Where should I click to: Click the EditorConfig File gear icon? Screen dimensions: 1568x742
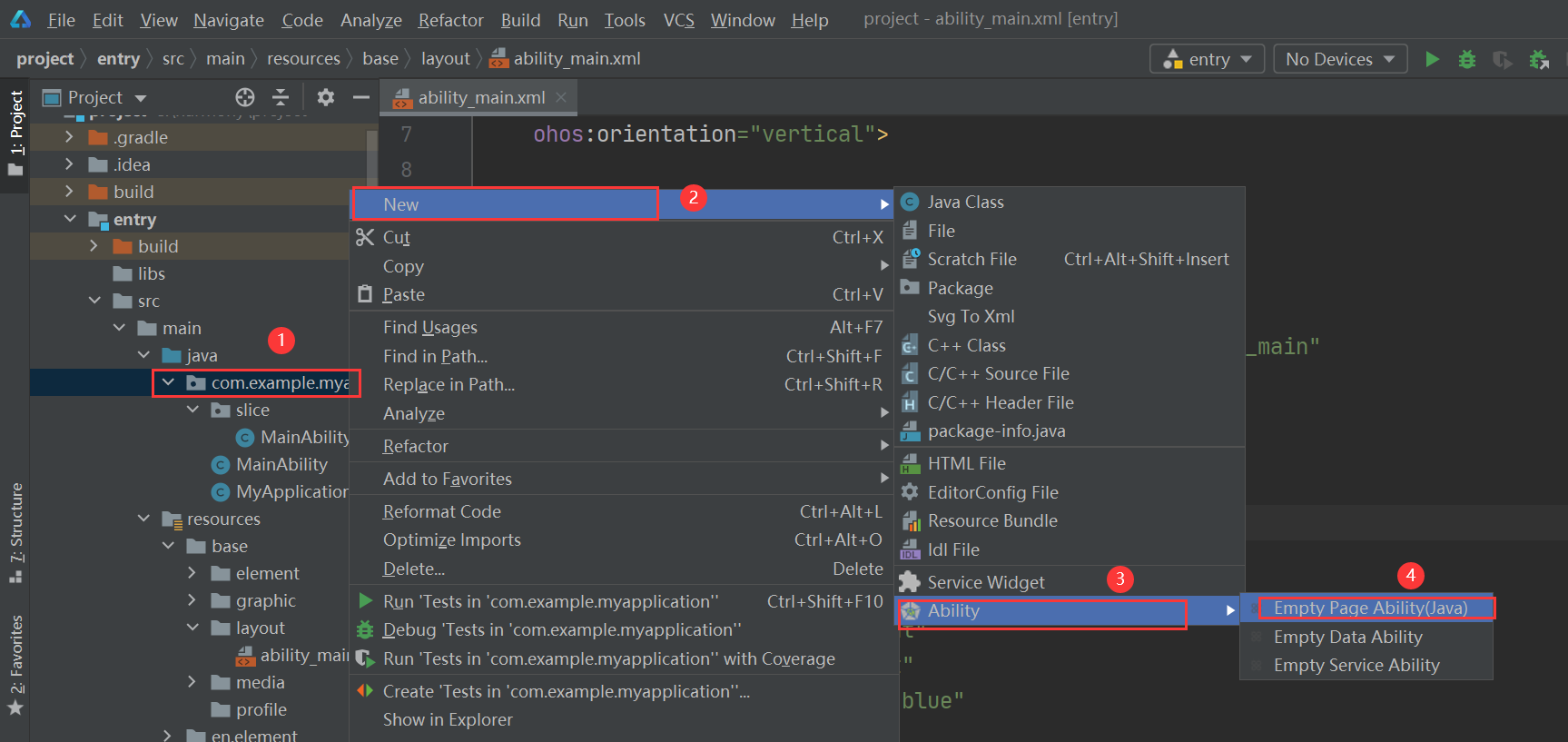click(910, 491)
